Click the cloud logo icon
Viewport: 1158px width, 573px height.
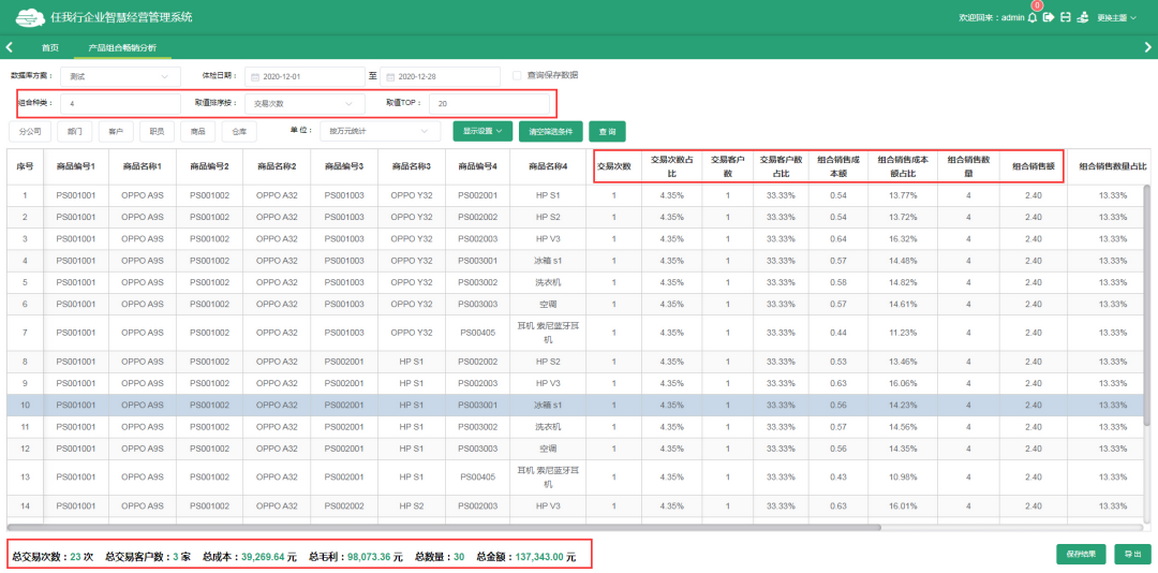29,17
